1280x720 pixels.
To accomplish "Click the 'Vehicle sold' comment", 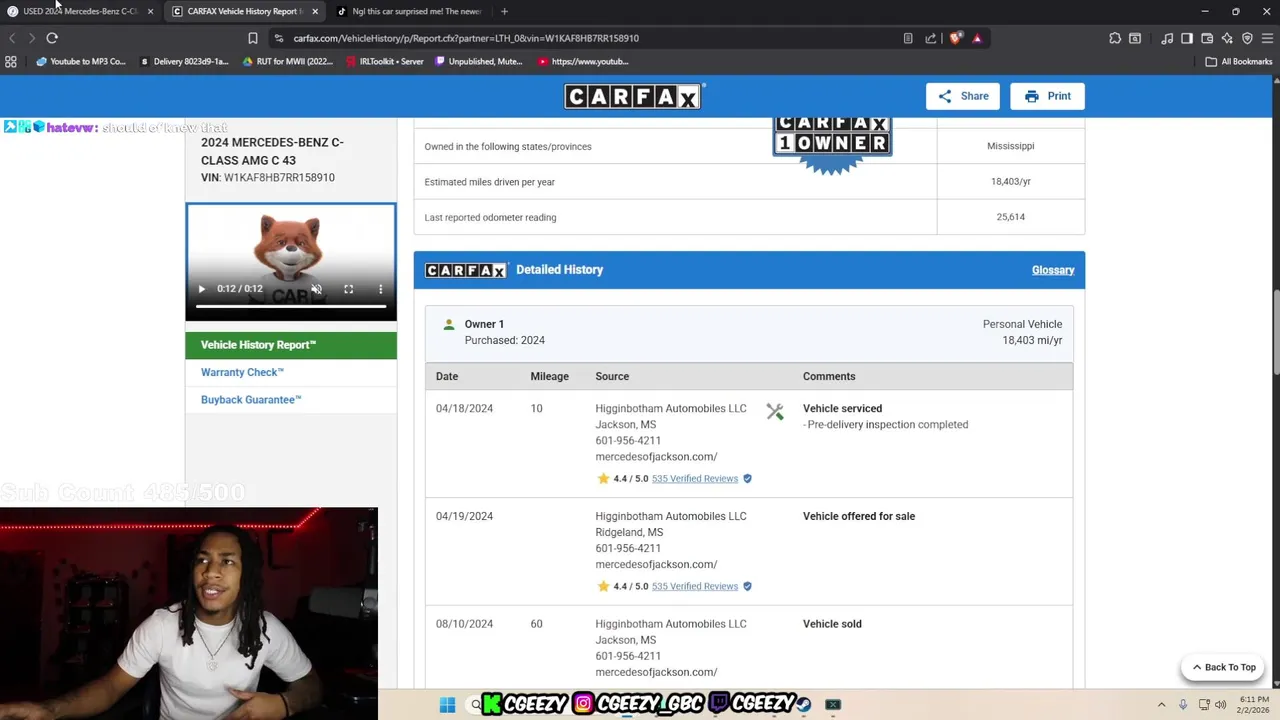I will (832, 624).
